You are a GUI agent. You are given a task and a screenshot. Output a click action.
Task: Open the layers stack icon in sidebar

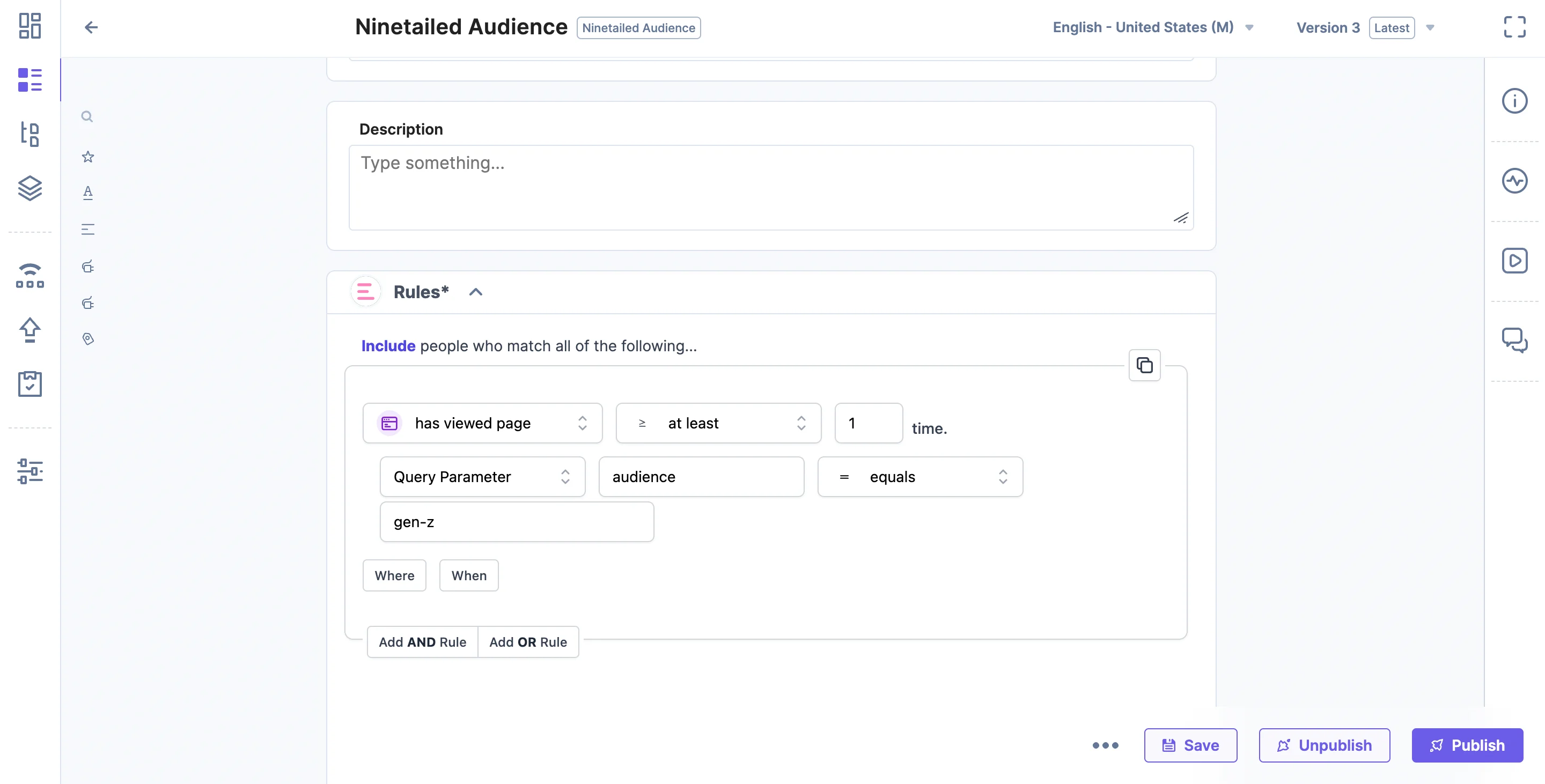pos(30,188)
